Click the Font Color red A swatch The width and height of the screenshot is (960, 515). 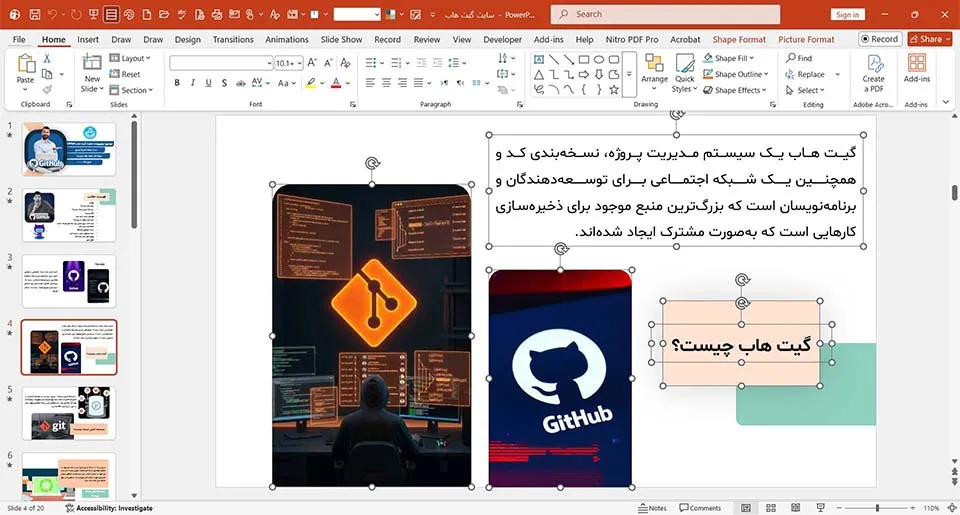pos(336,83)
